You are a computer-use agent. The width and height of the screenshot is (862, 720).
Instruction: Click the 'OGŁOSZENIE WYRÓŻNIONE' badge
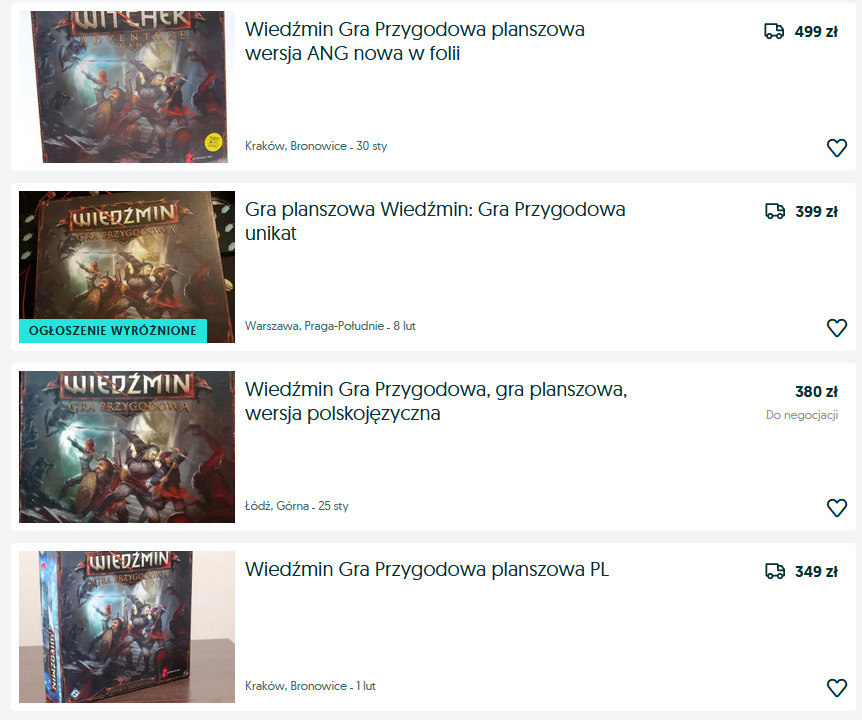(x=113, y=331)
